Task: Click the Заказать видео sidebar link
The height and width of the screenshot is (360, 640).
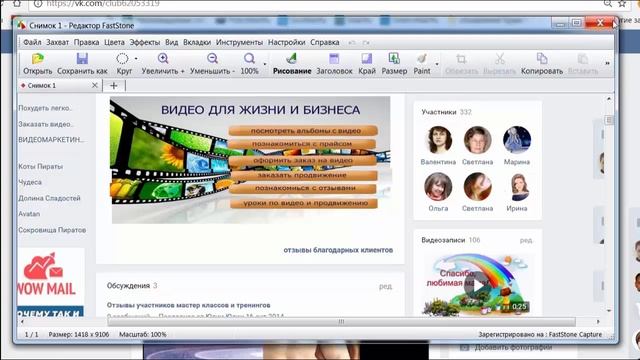Action: (x=45, y=124)
